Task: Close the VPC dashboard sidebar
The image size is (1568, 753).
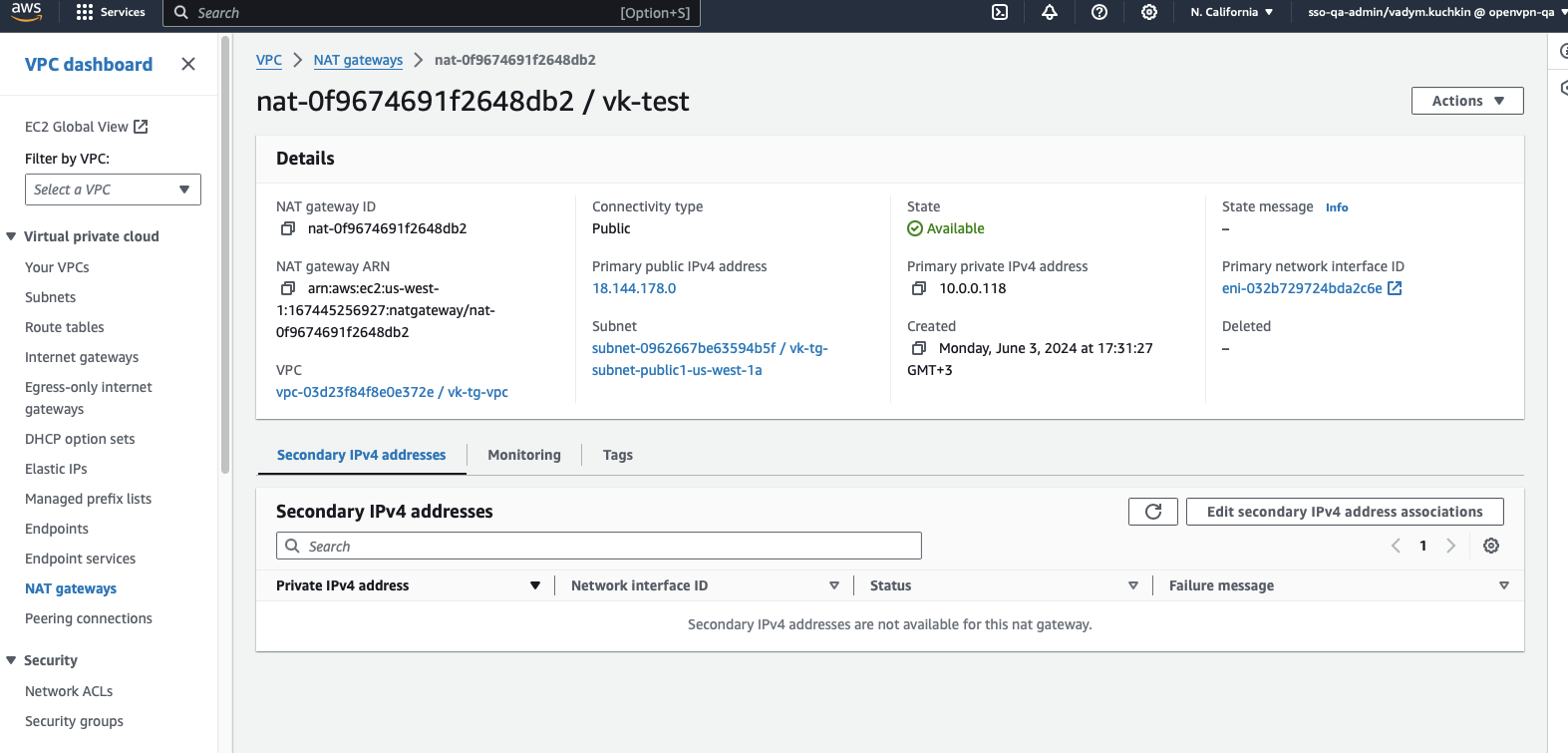Action: [188, 64]
